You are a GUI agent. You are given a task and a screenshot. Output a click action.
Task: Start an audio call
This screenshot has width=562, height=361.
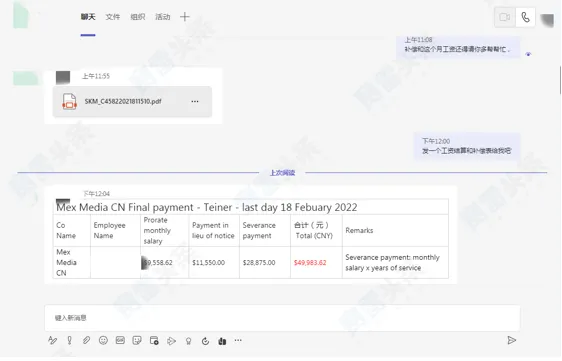pyautogui.click(x=525, y=17)
